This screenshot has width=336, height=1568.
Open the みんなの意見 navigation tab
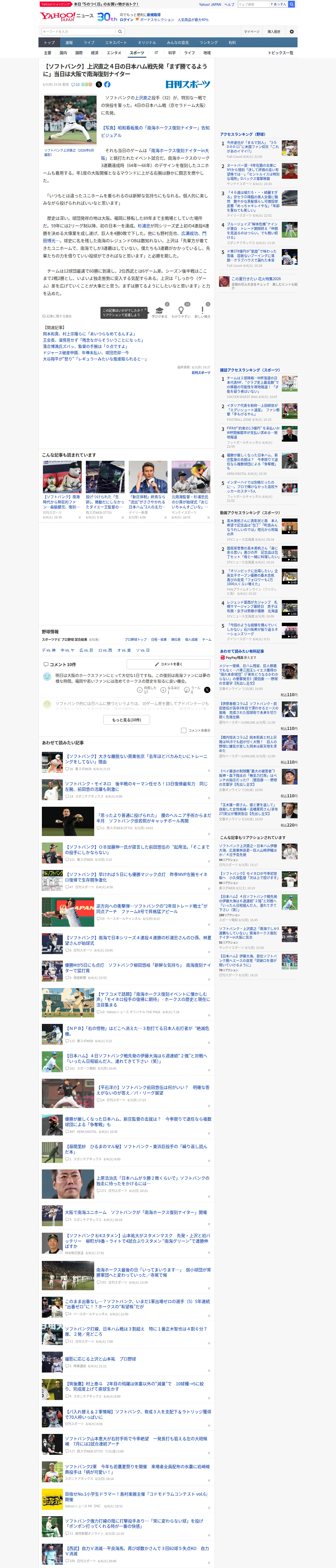click(x=177, y=43)
